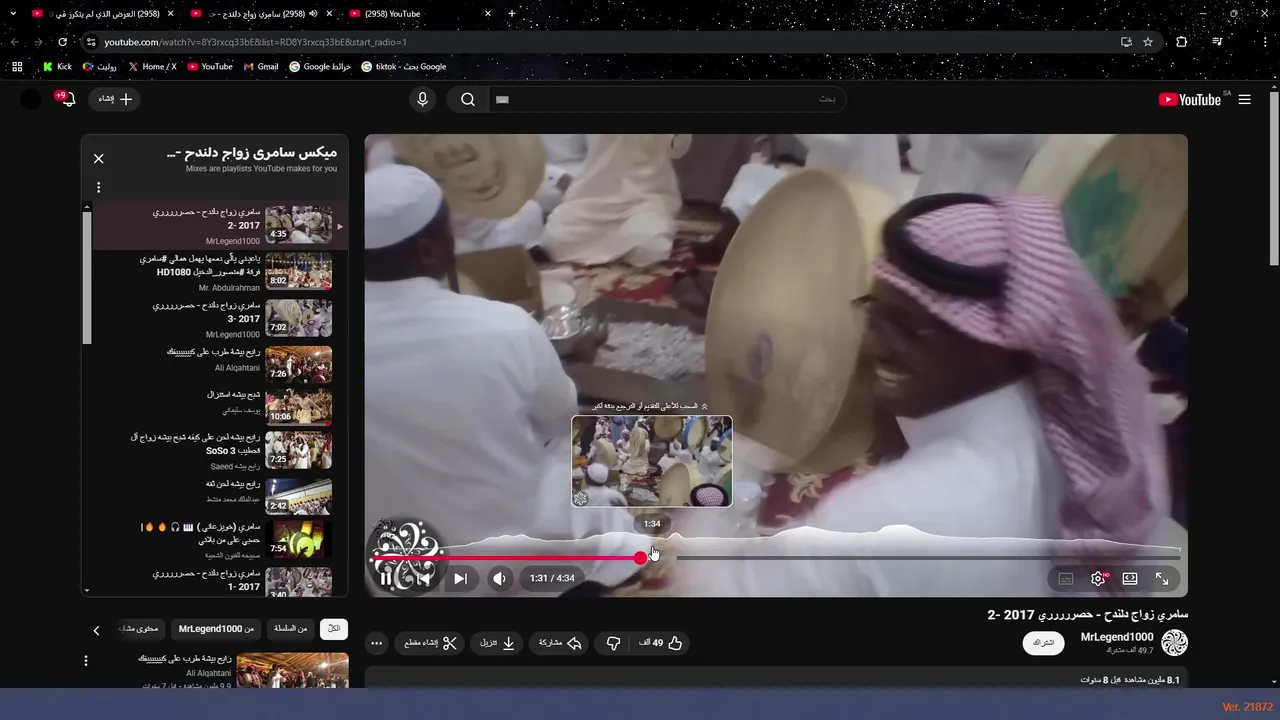Open more actions ellipsis below video
1280x720 pixels.
click(x=376, y=643)
